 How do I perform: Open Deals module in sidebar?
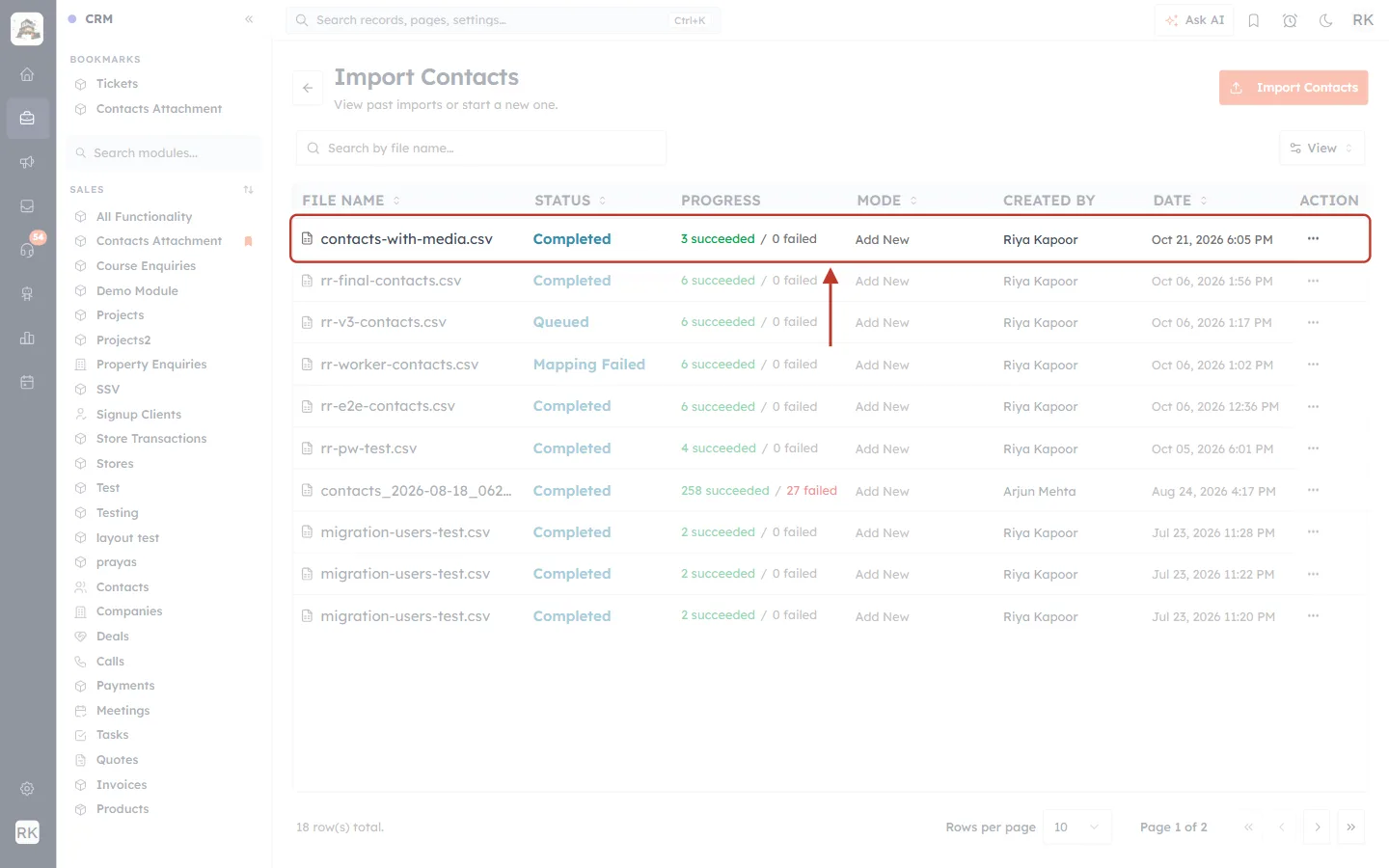[113, 637]
